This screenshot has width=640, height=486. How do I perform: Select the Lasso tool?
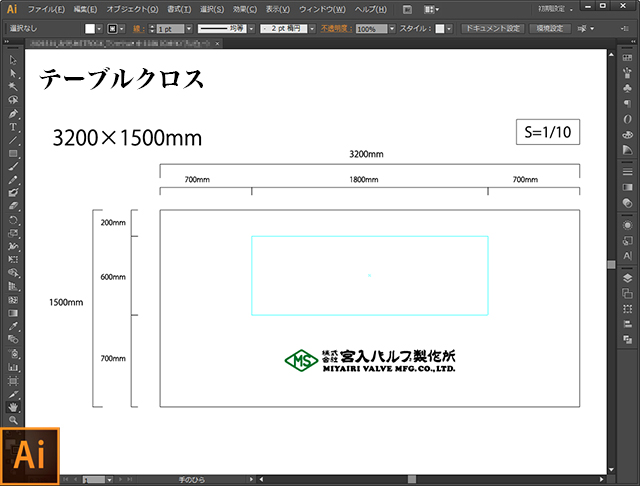[x=13, y=100]
